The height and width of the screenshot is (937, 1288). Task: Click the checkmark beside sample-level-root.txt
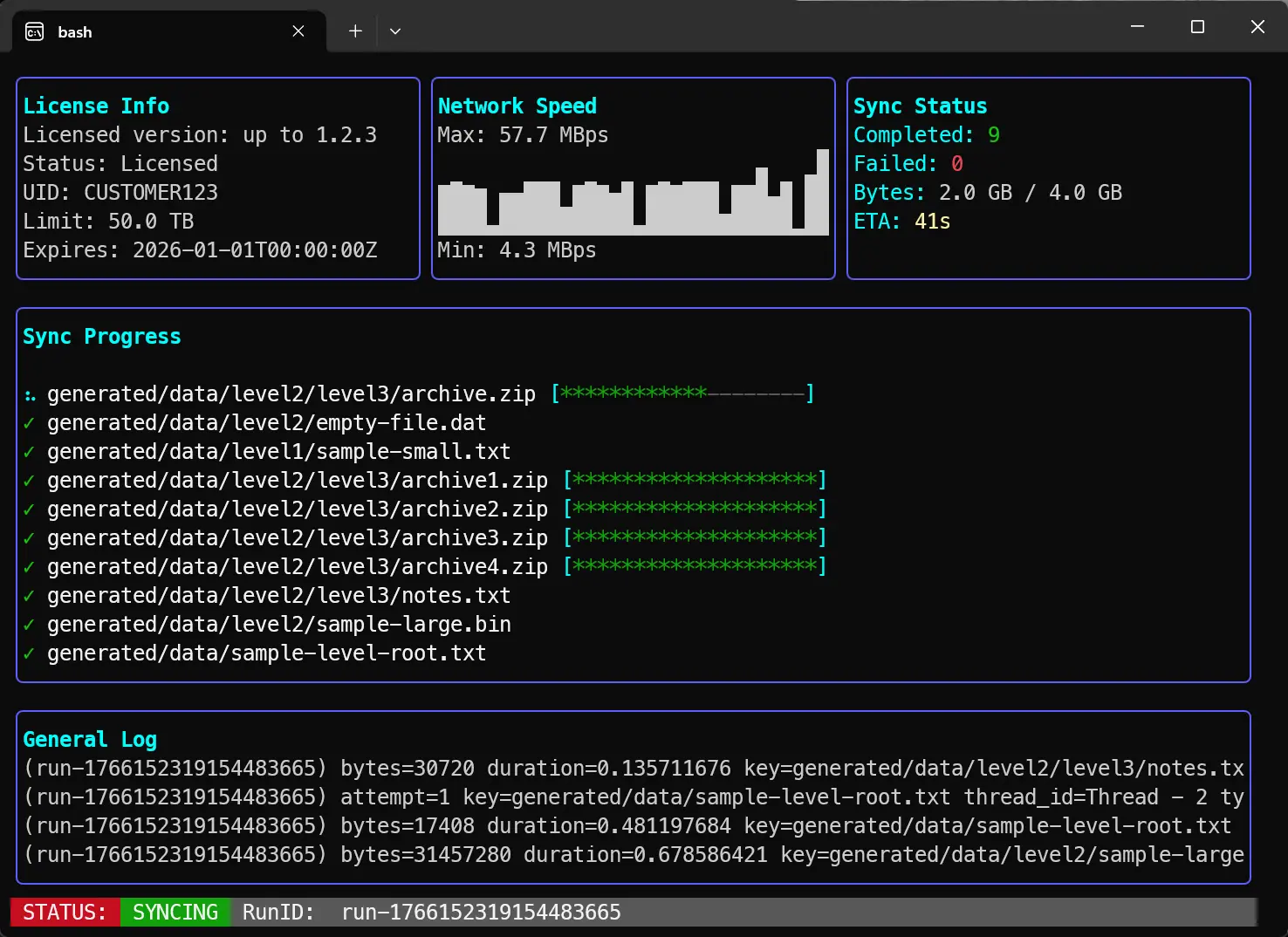pyautogui.click(x=30, y=653)
